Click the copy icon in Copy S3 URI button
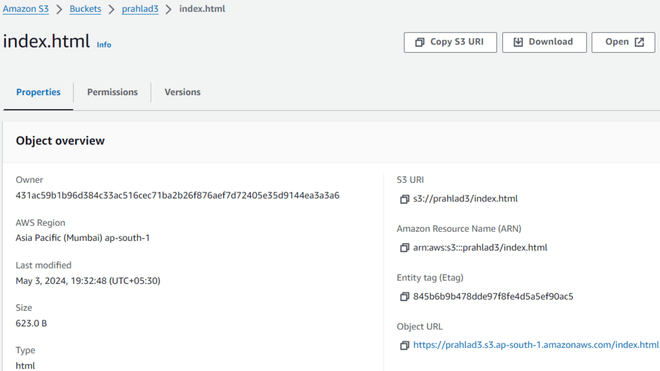This screenshot has height=371, width=660. point(420,42)
